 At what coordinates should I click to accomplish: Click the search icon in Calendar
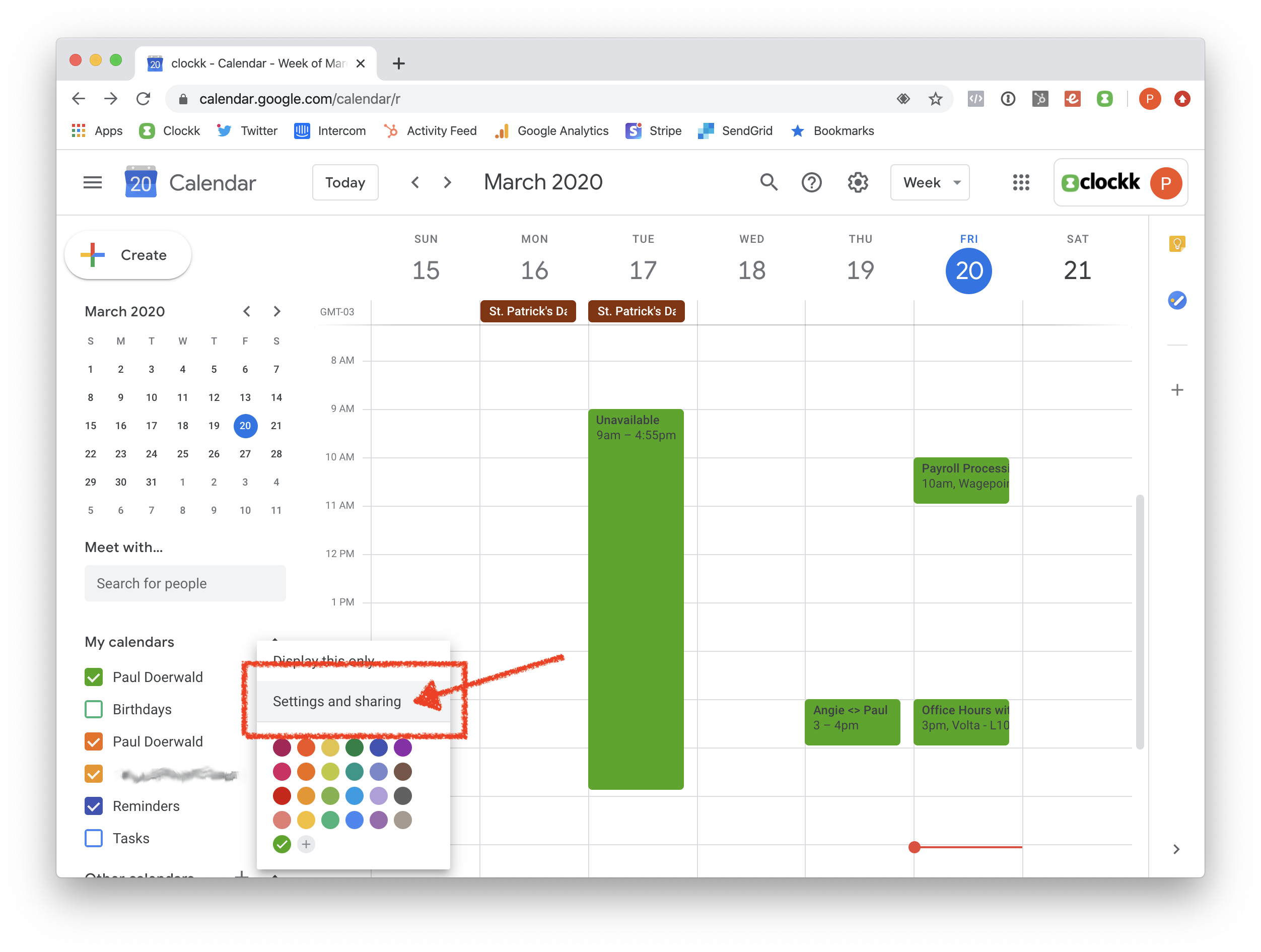(769, 182)
